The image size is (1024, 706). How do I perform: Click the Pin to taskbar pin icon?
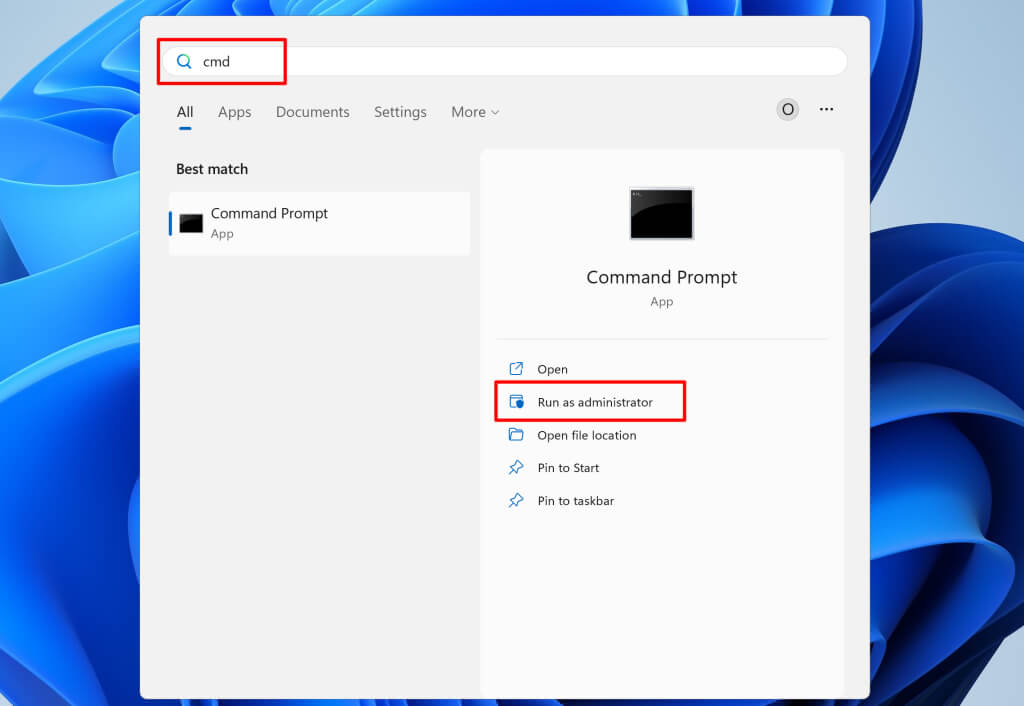(516, 501)
